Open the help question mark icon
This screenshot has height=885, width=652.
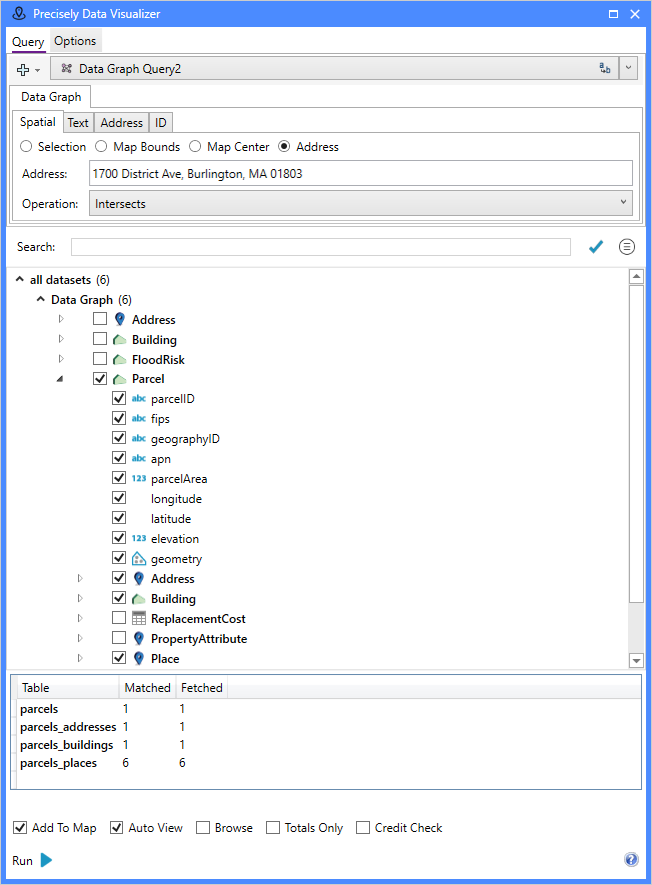tap(631, 860)
